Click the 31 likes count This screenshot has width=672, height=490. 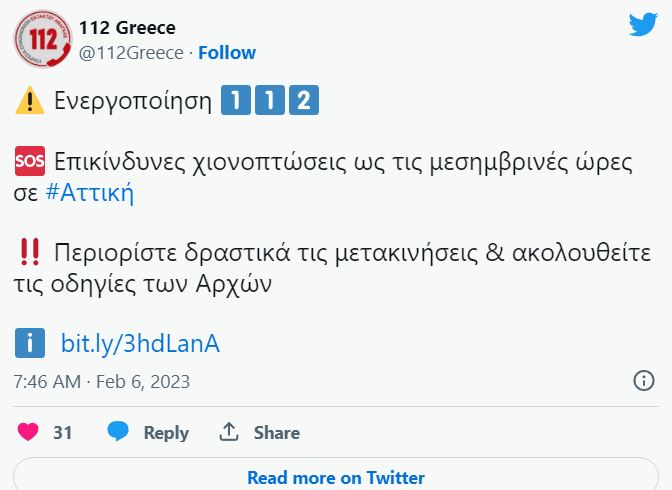pyautogui.click(x=63, y=432)
